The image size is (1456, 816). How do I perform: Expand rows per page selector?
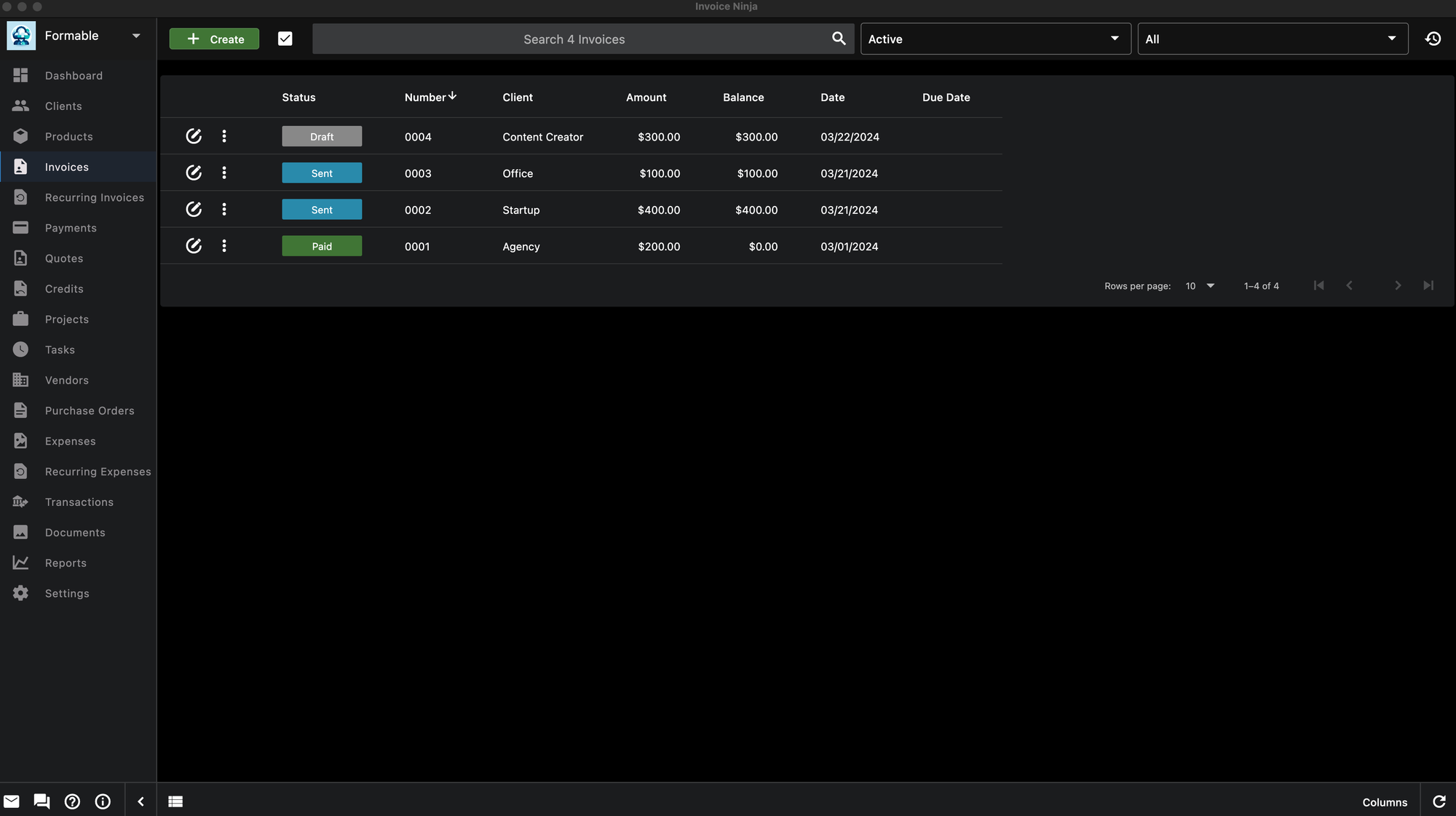(1210, 285)
